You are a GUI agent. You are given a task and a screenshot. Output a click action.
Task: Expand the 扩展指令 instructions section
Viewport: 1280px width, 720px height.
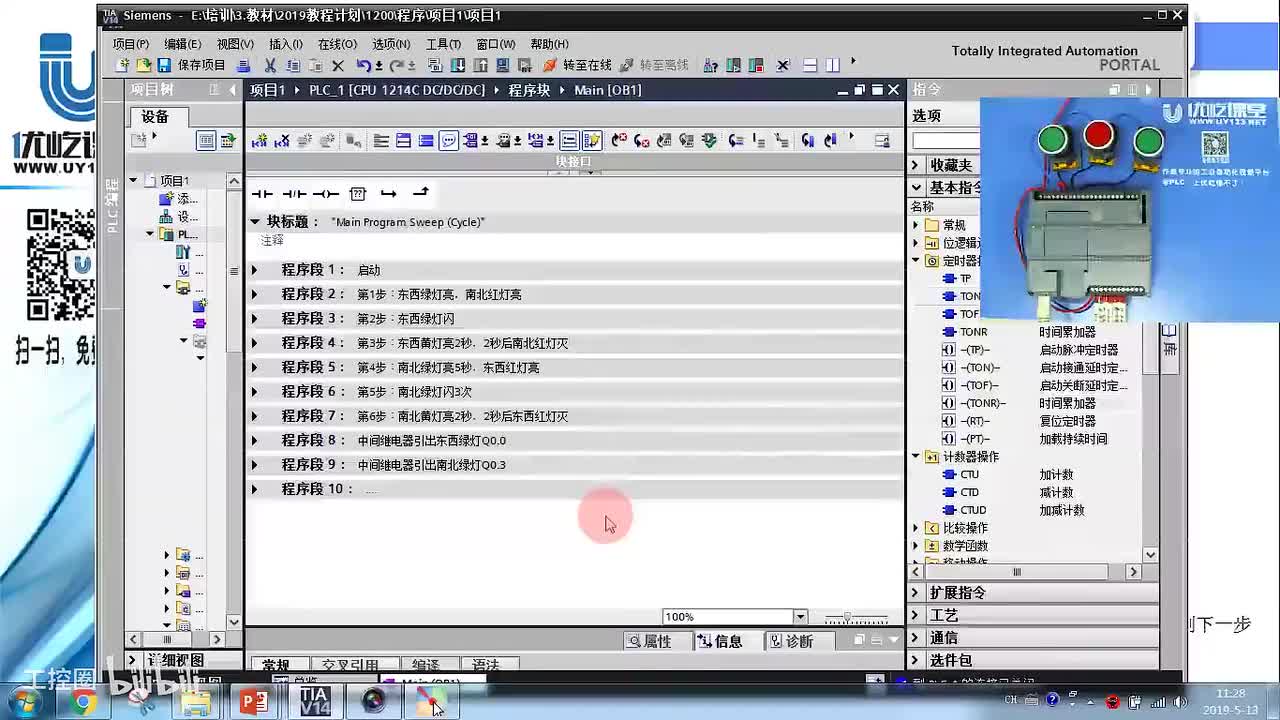coord(915,593)
